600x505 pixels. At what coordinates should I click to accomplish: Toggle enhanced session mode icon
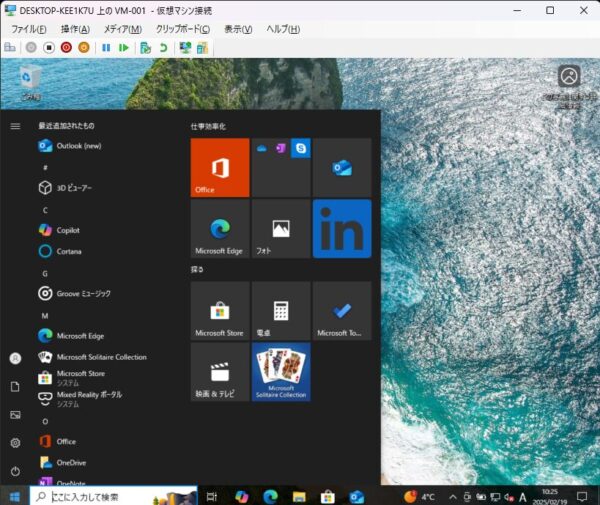186,48
